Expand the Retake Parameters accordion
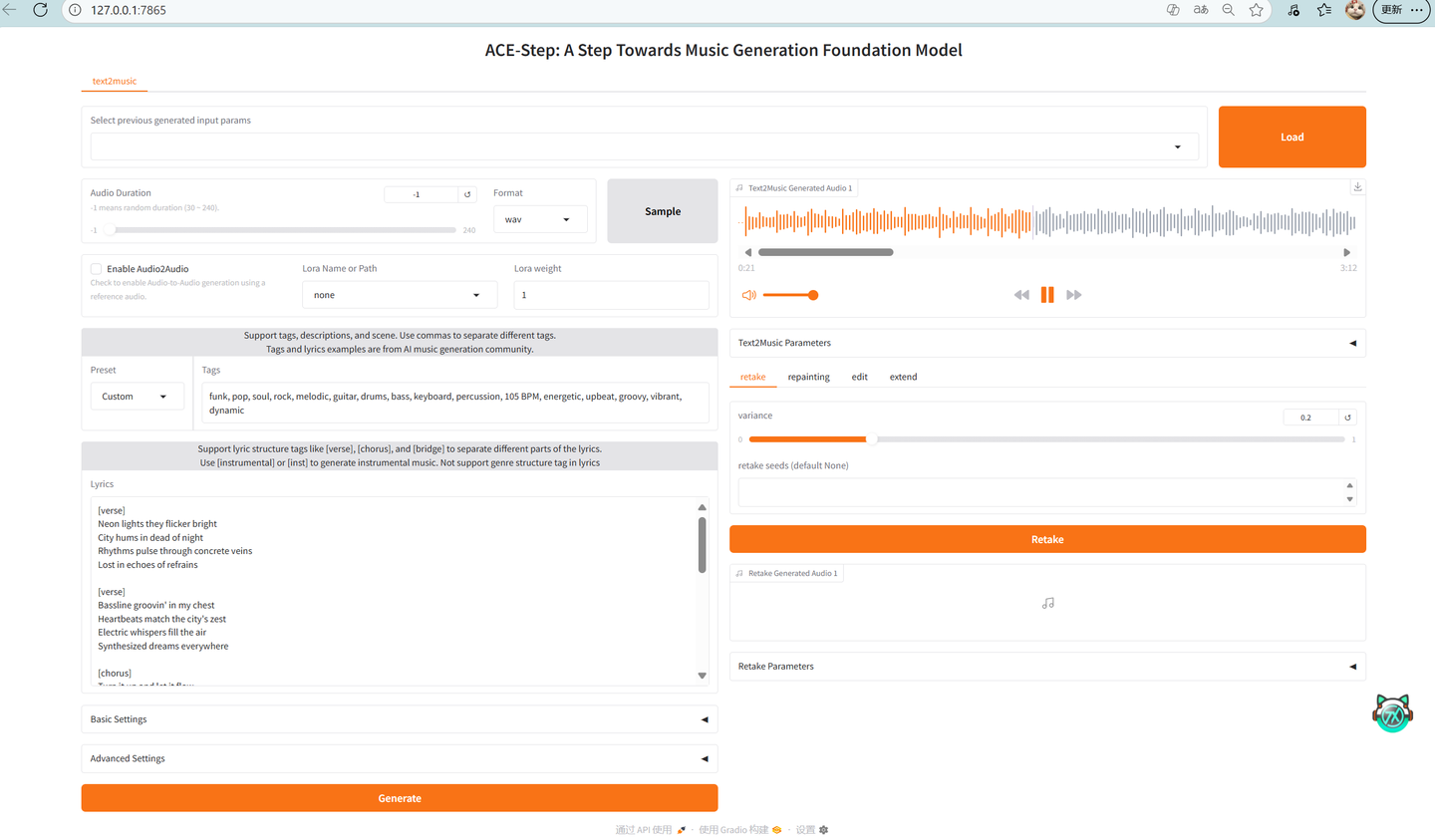Image resolution: width=1435 pixels, height=840 pixels. [x=1047, y=667]
